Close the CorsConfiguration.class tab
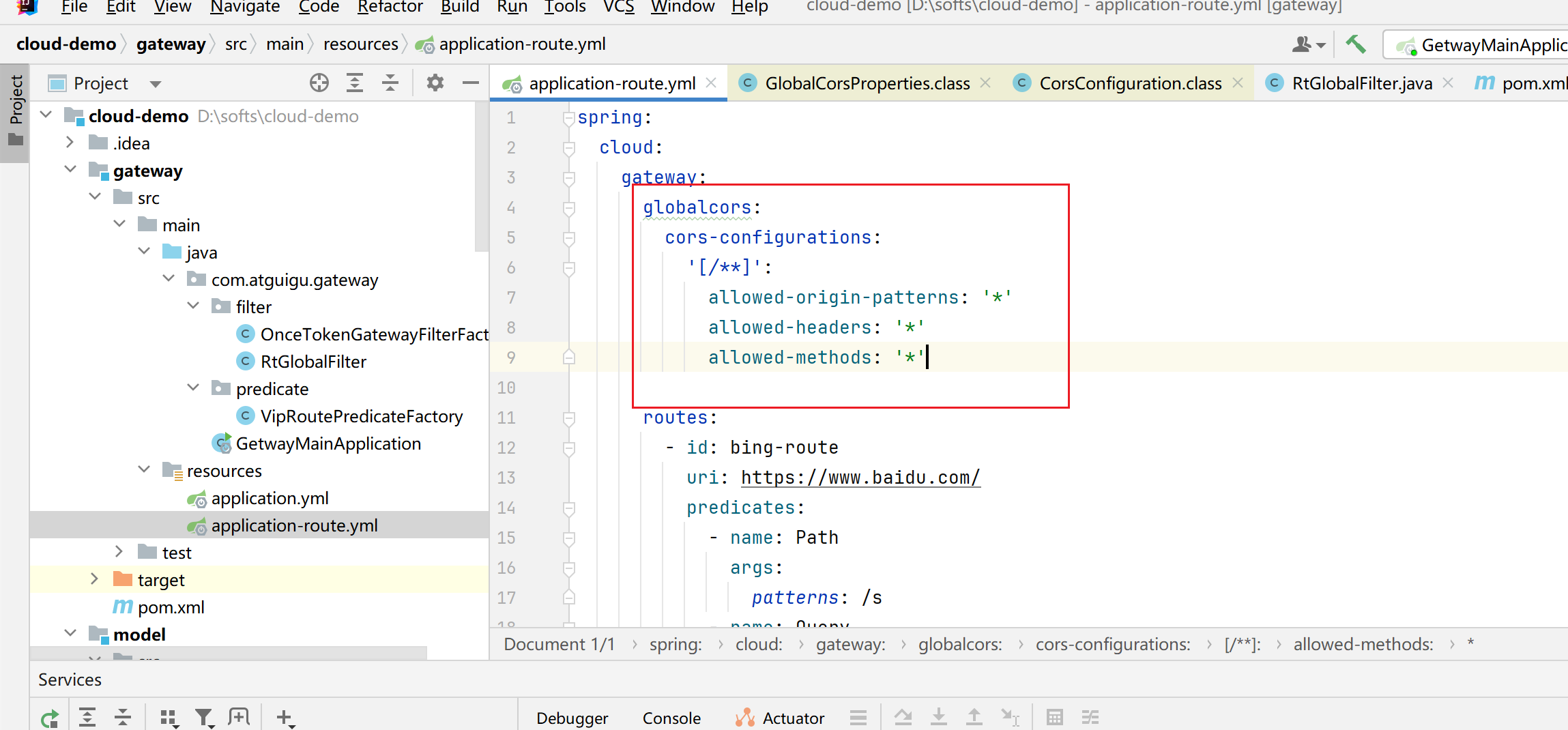This screenshot has width=1568, height=730. point(1238,83)
